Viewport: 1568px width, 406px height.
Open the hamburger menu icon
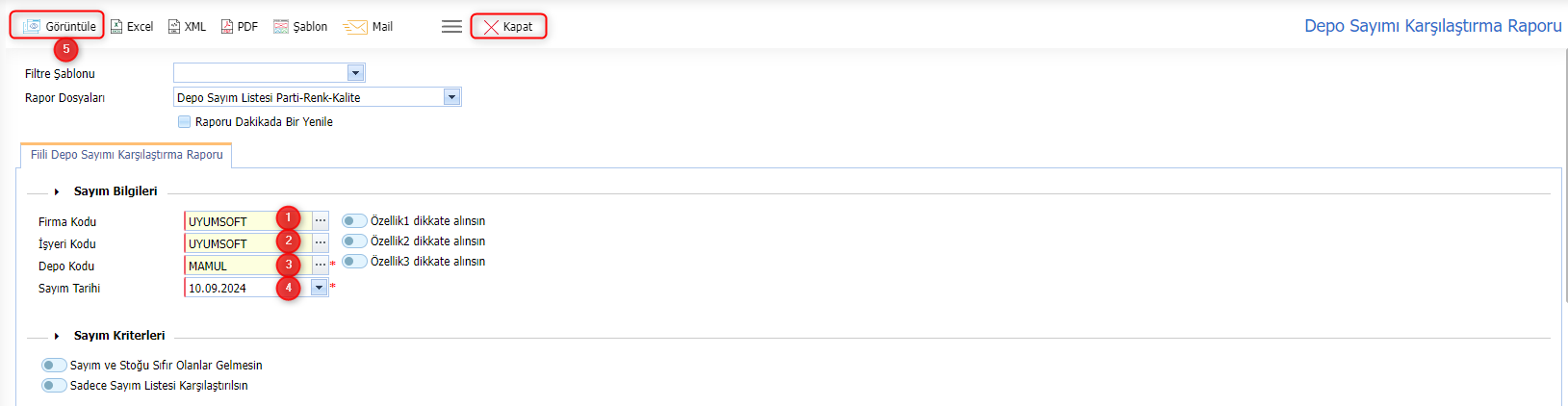[451, 26]
